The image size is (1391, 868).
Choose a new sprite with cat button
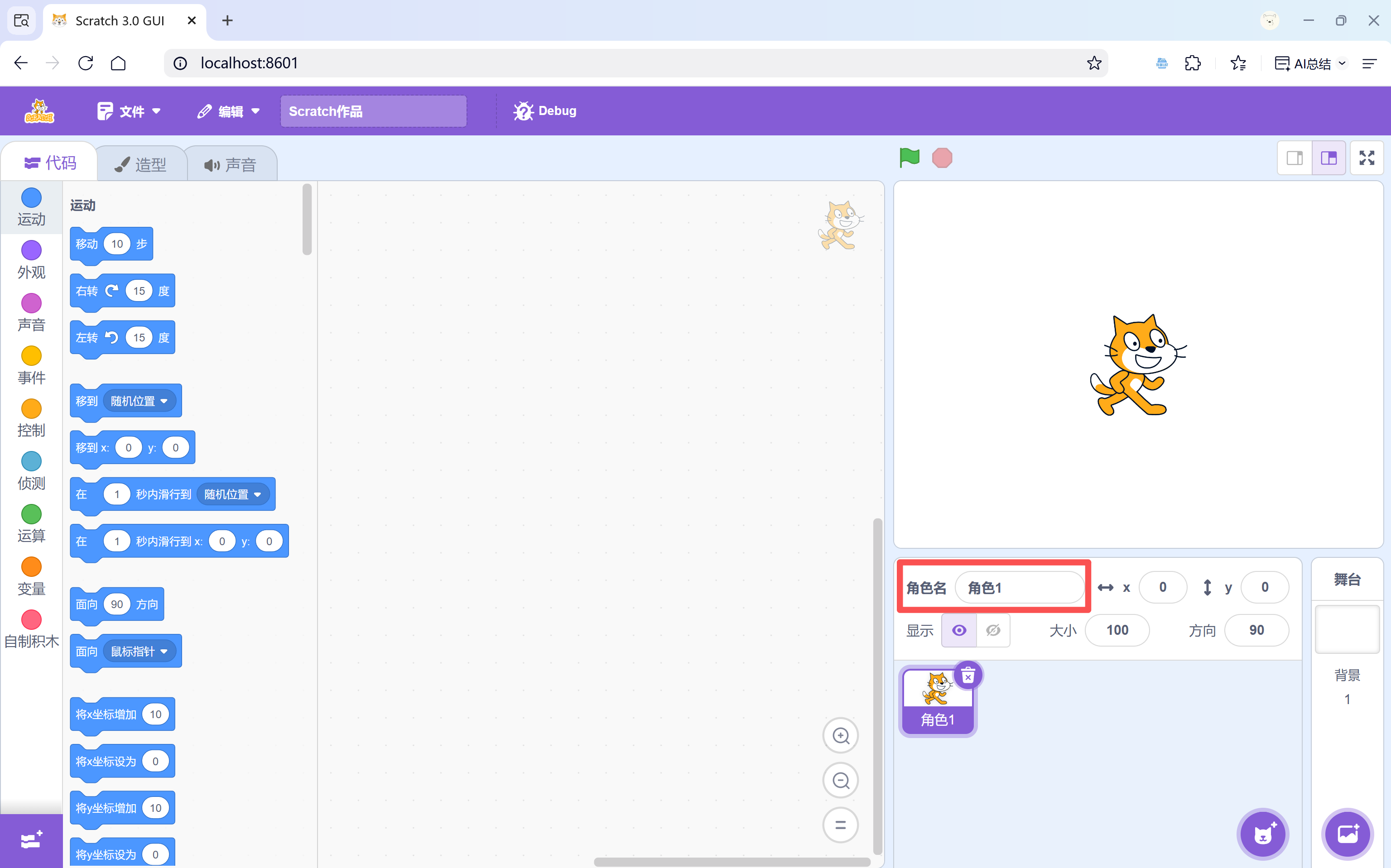(1262, 834)
